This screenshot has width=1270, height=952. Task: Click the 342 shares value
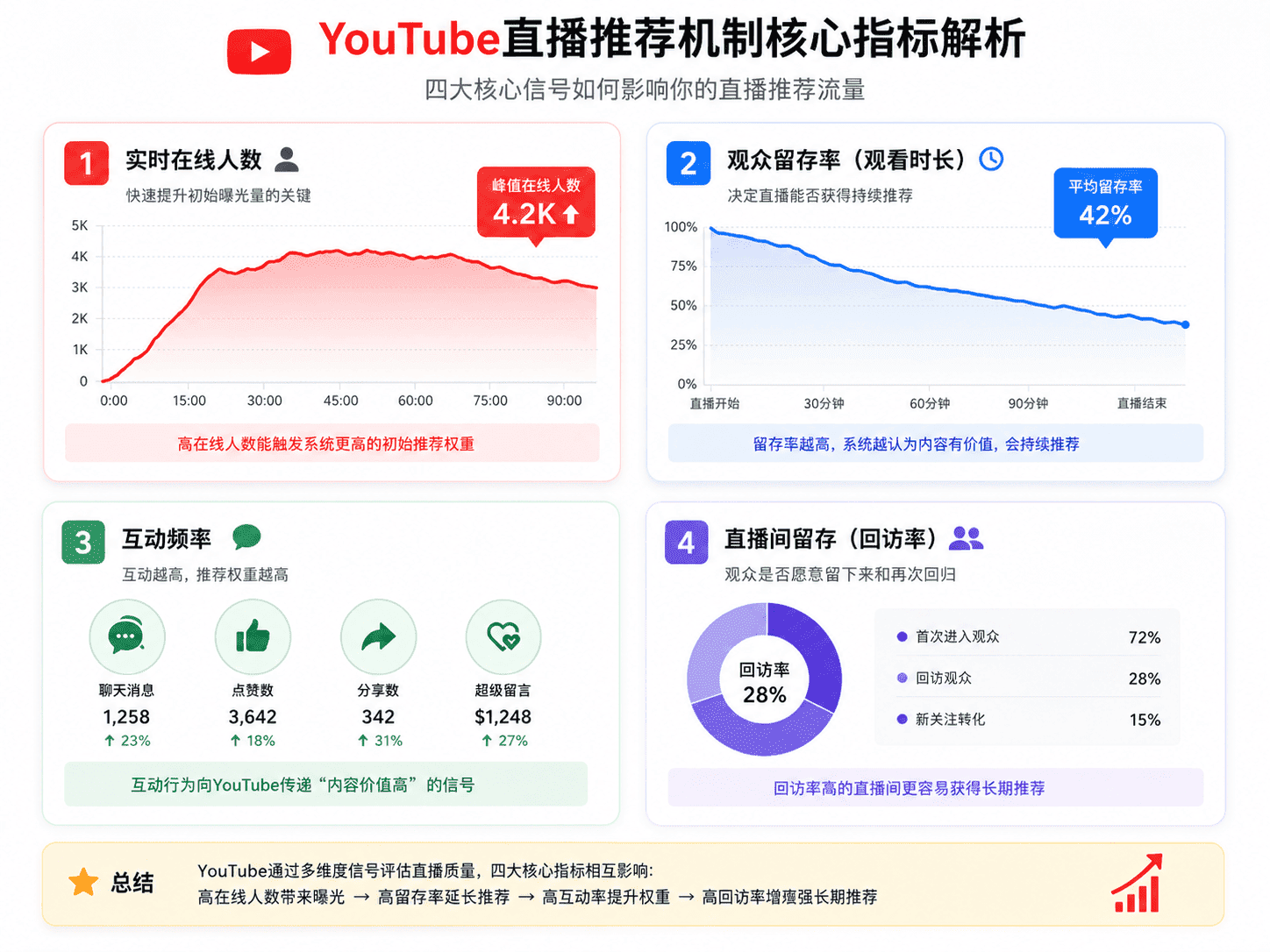pos(378,717)
